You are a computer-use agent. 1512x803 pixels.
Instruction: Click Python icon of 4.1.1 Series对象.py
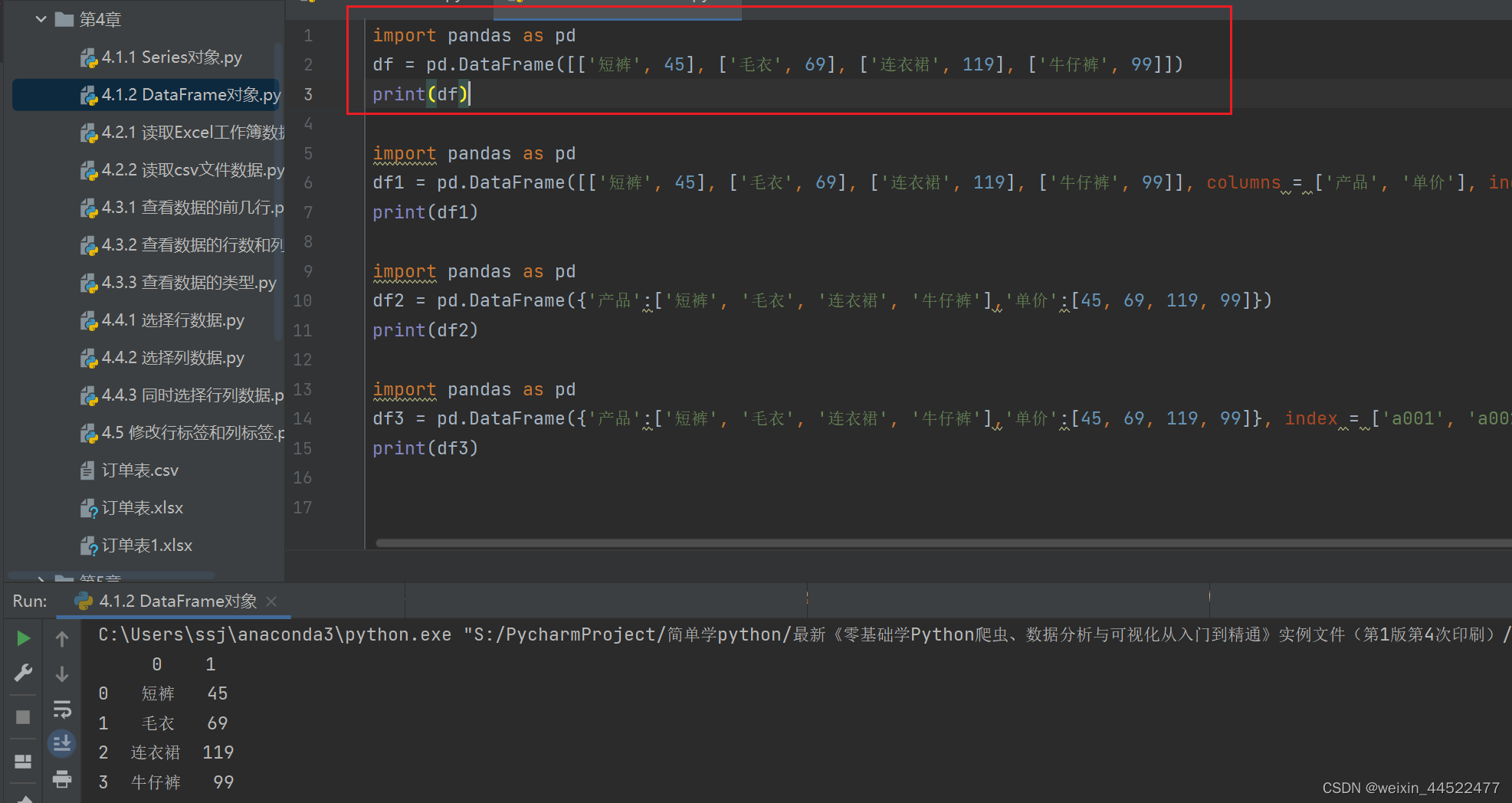click(88, 58)
